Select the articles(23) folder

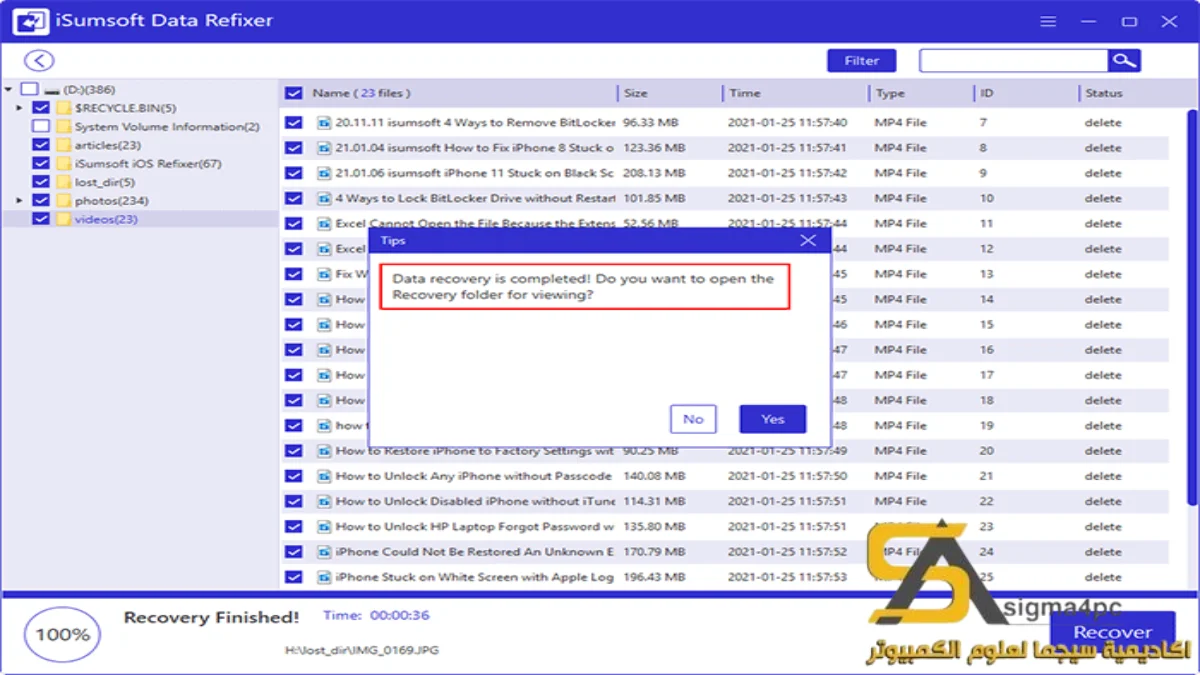pos(107,145)
